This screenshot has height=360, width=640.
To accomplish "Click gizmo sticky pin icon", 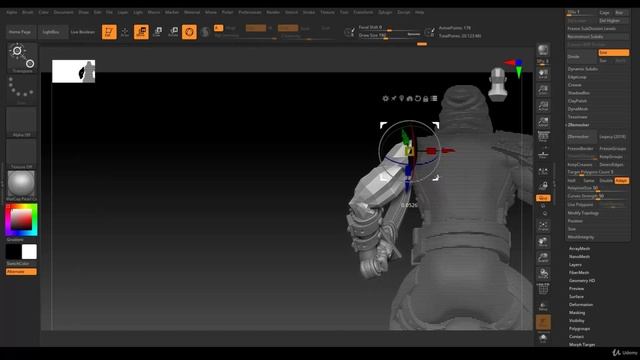I will coord(393,98).
